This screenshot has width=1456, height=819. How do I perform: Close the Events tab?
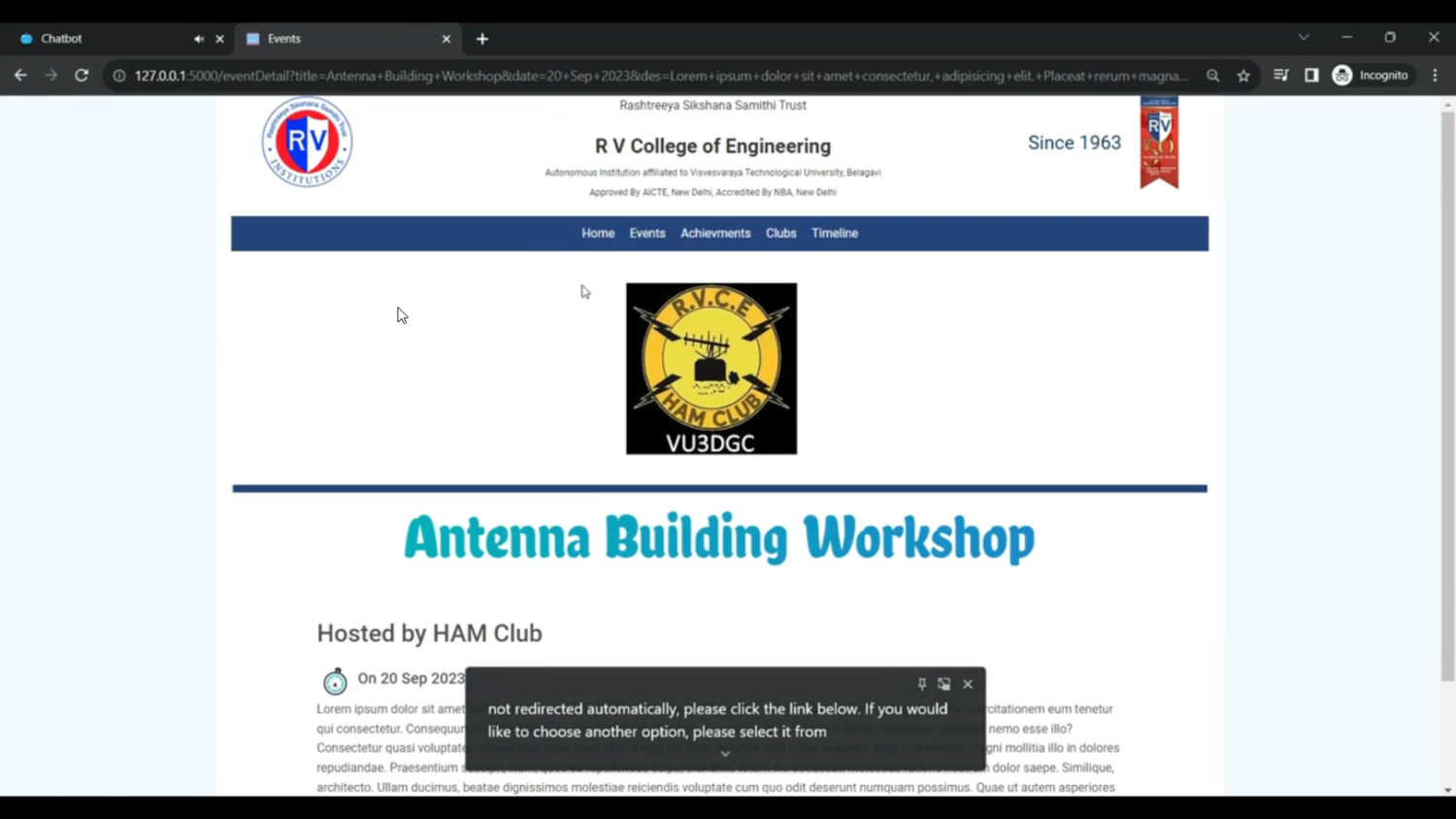click(x=447, y=39)
